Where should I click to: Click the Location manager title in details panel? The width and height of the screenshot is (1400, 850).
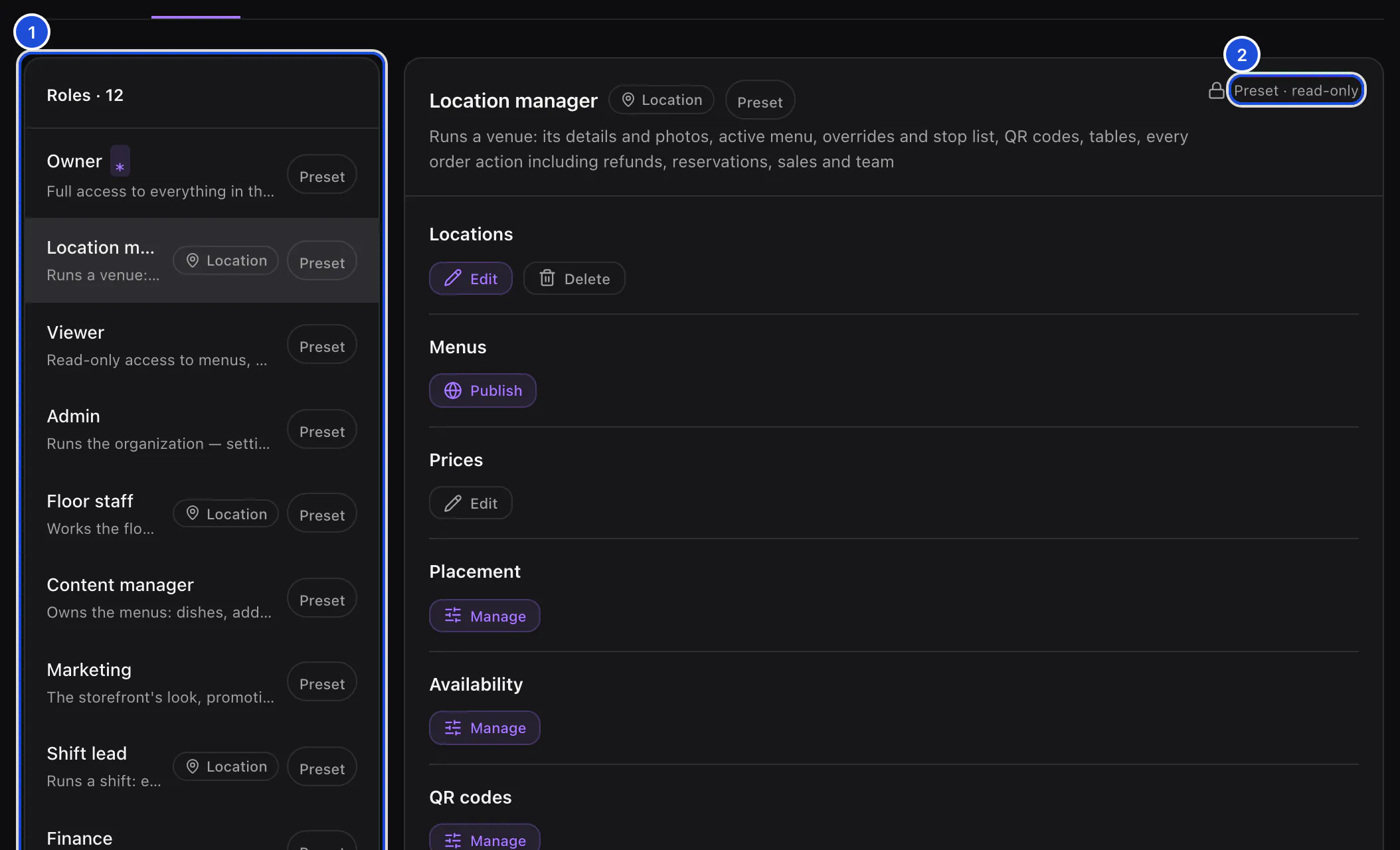(x=513, y=100)
